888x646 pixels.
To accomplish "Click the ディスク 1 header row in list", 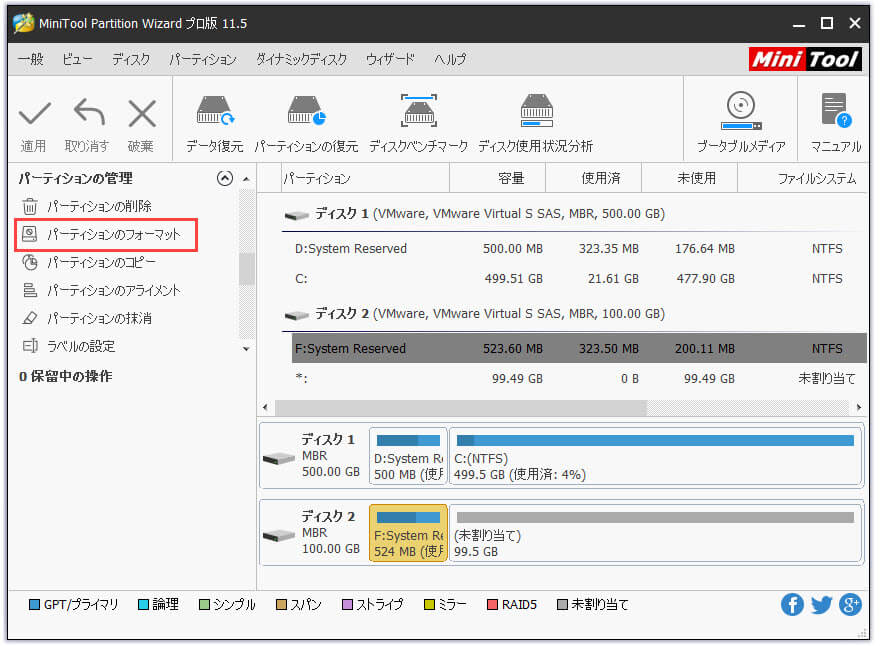I will (x=575, y=214).
